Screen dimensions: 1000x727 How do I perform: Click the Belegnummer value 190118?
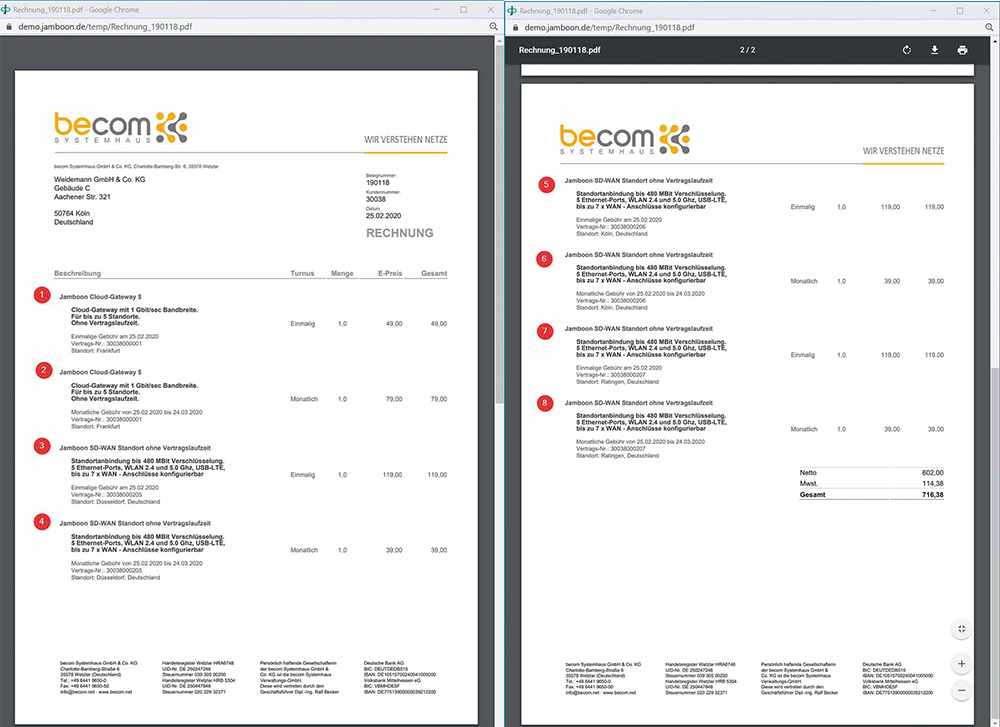378,182
